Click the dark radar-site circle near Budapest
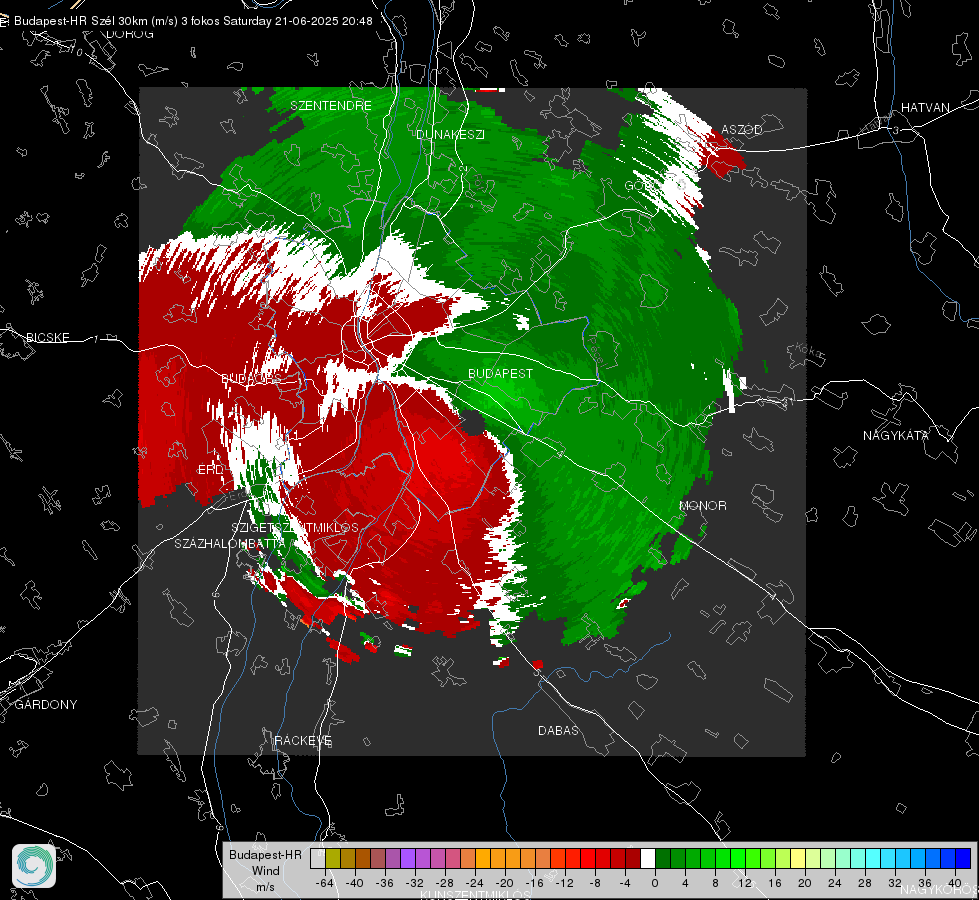The image size is (979, 900). click(x=473, y=424)
